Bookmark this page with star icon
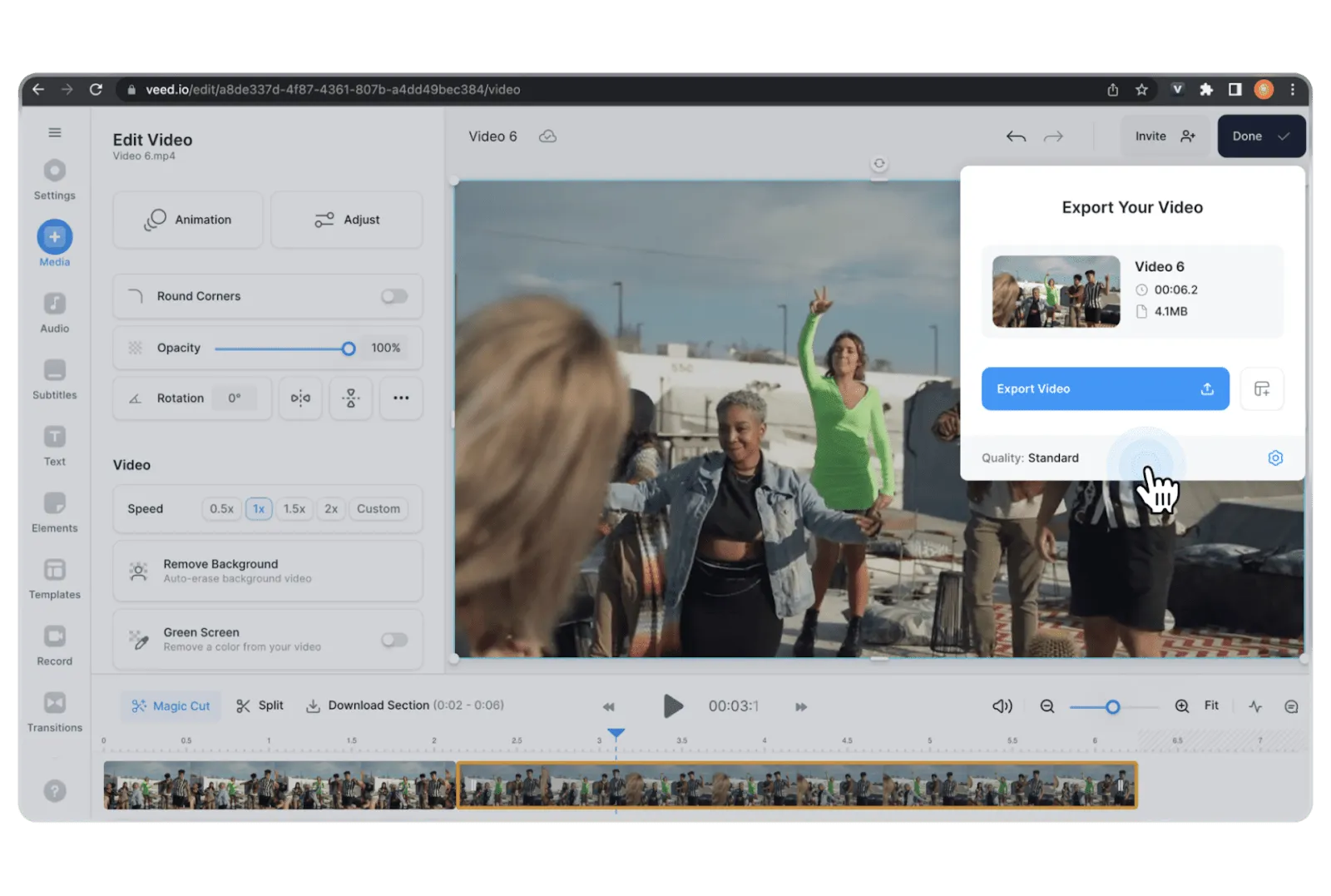 [1141, 90]
